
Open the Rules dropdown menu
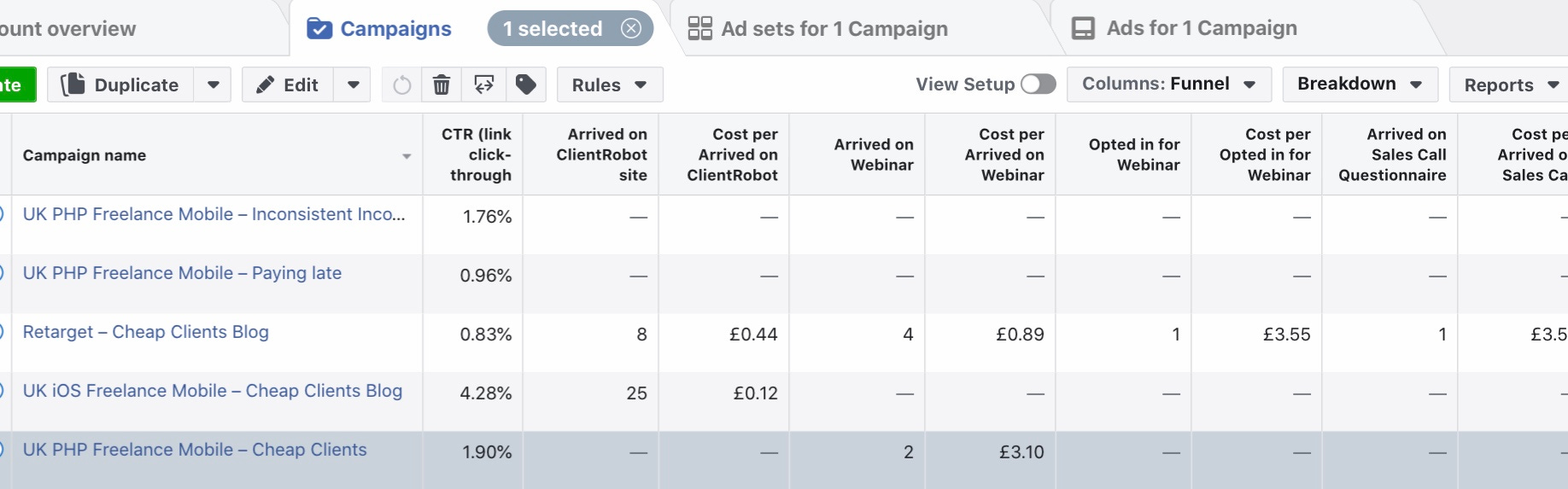tap(609, 85)
